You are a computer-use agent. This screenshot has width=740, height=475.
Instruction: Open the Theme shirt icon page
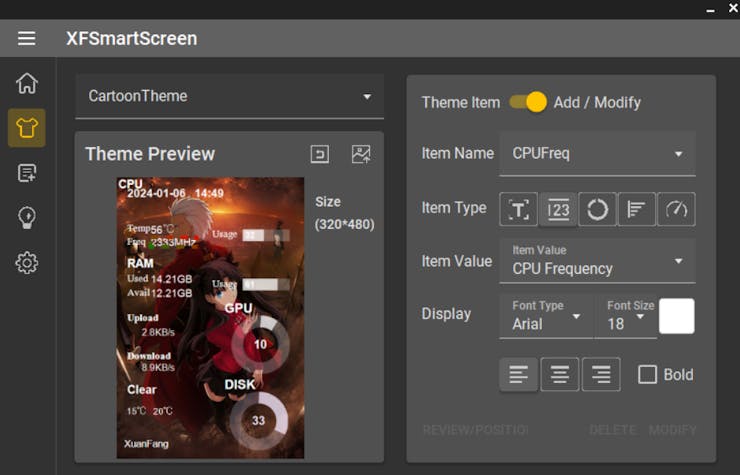(27, 128)
